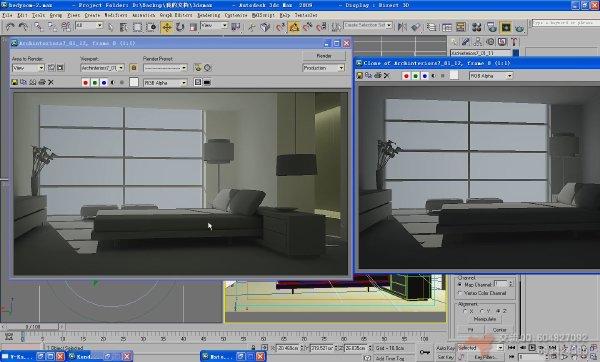Open the Hierarchy command panel tab
This screenshot has width=600, height=362.
478,42
